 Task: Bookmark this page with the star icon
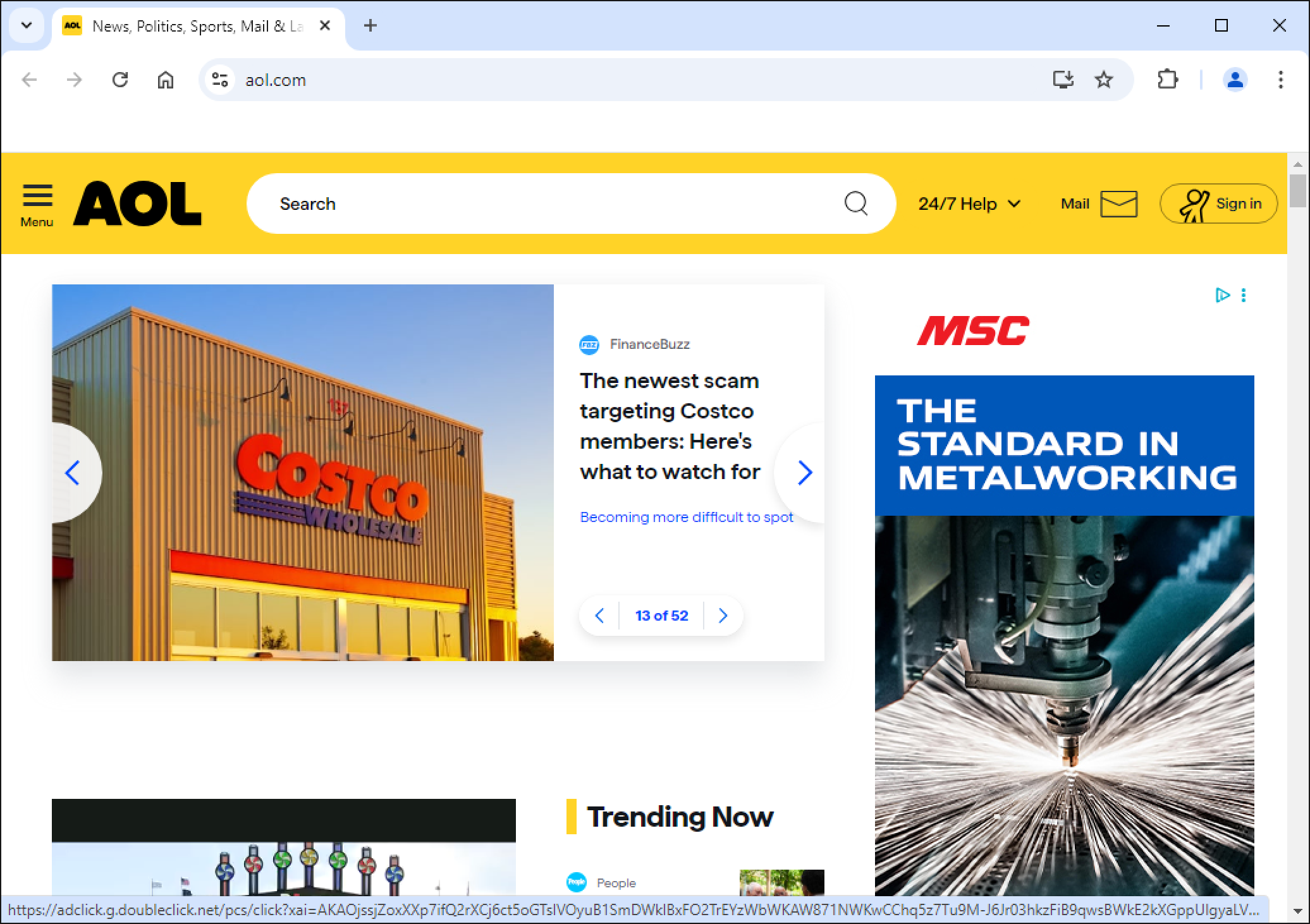(1103, 80)
